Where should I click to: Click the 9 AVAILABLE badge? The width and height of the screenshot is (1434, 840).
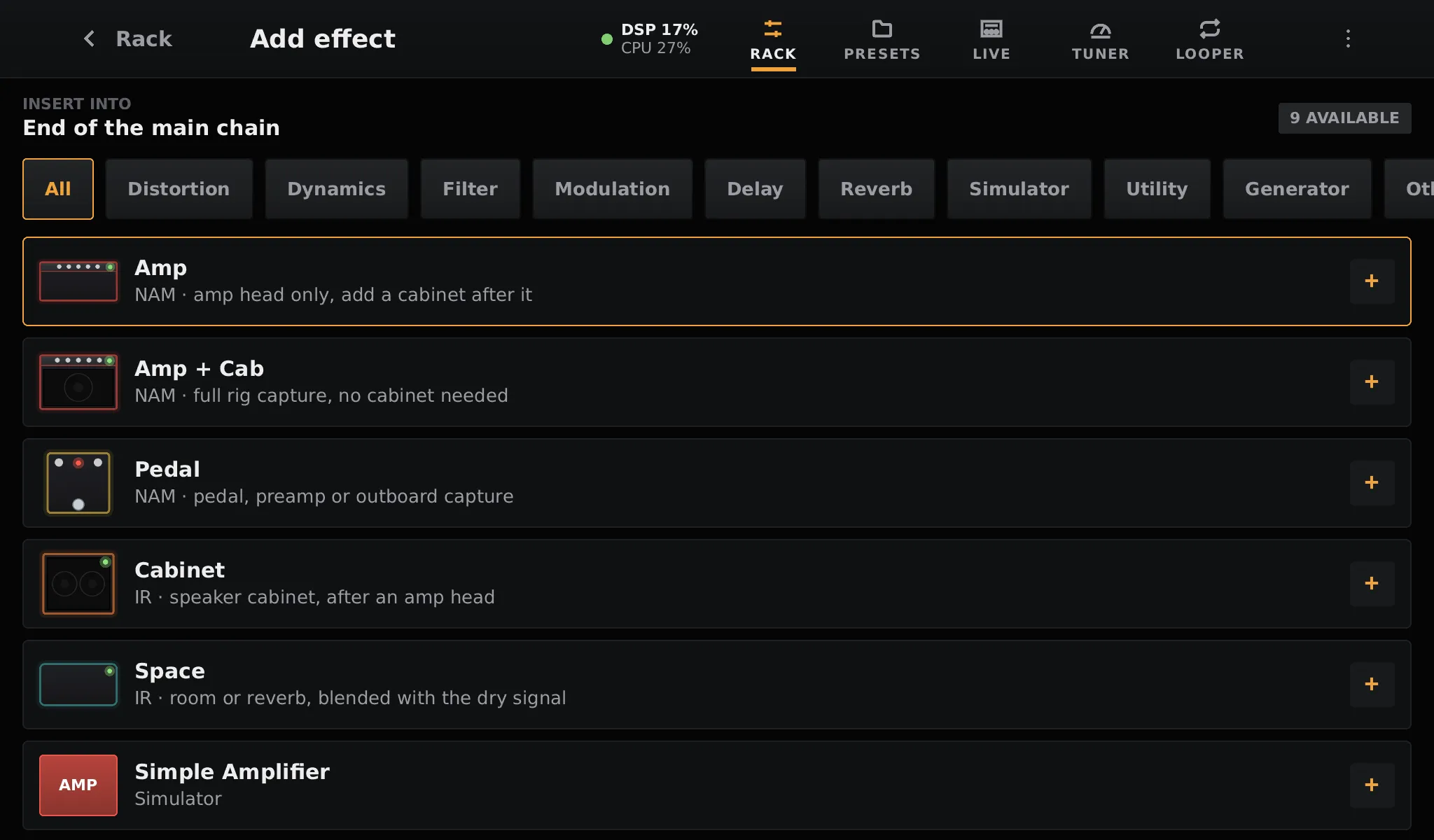[x=1344, y=118]
